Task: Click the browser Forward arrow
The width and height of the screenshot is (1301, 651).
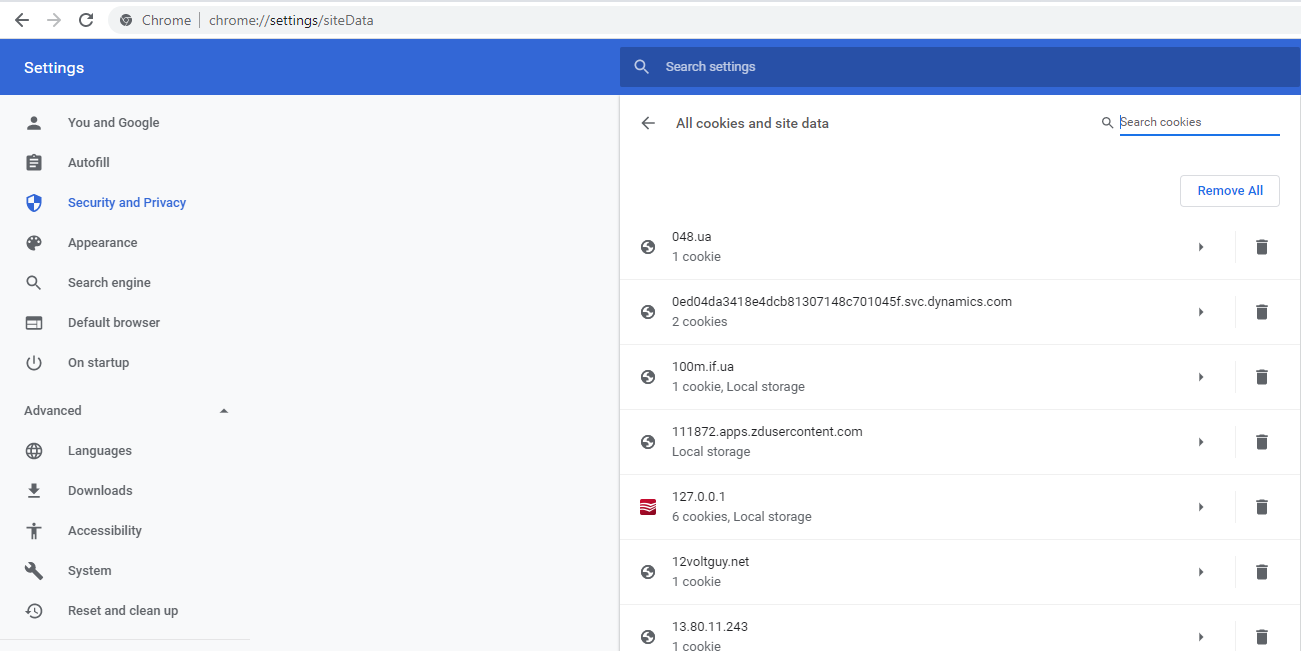Action: pyautogui.click(x=54, y=20)
